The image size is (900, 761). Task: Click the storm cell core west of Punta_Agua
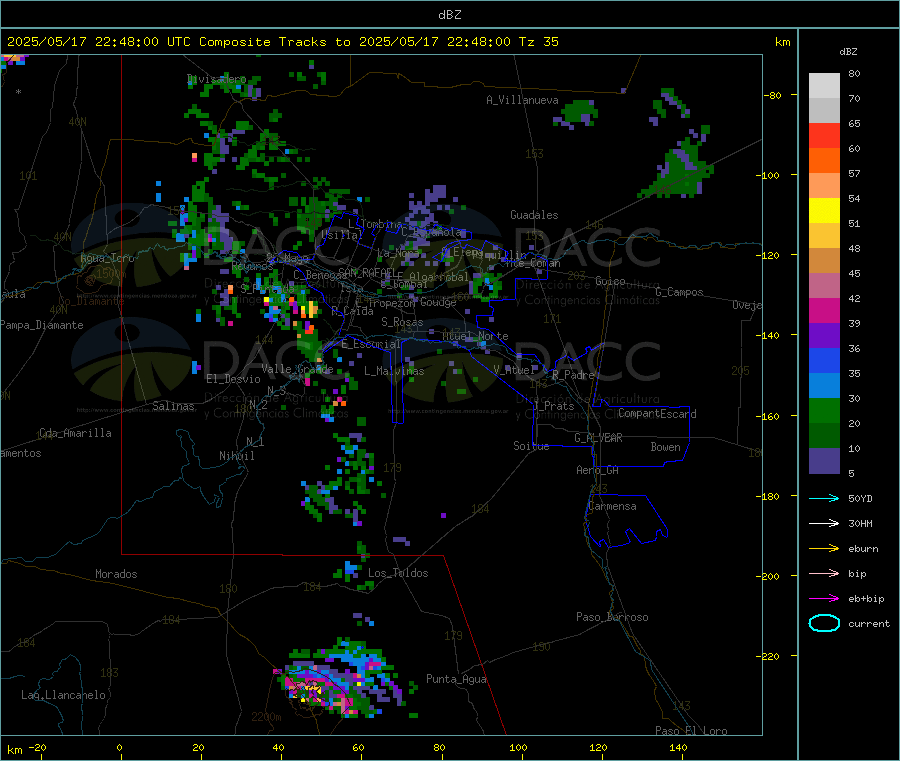[307, 688]
